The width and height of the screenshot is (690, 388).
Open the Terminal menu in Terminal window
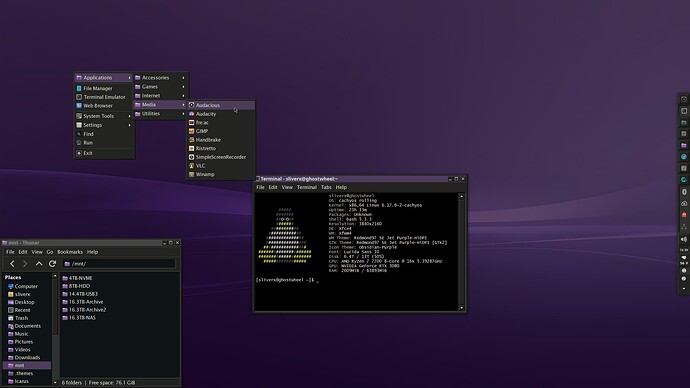pyautogui.click(x=307, y=187)
